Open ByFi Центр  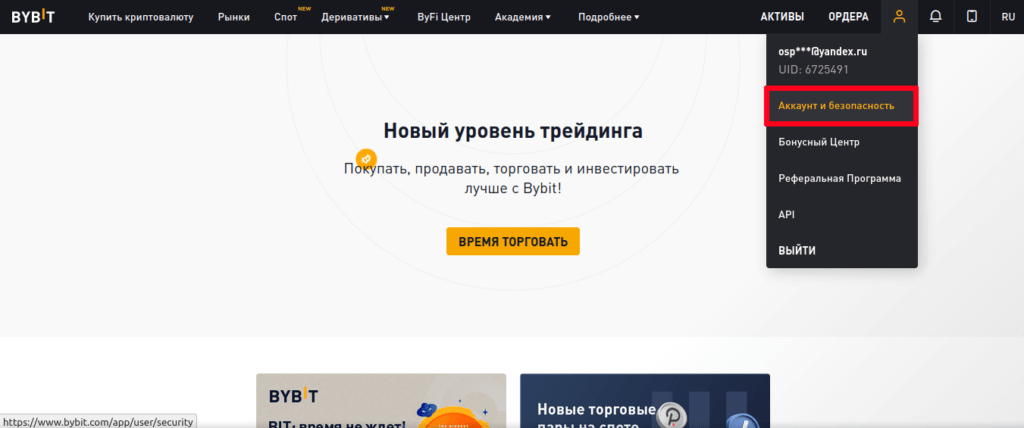pos(442,17)
